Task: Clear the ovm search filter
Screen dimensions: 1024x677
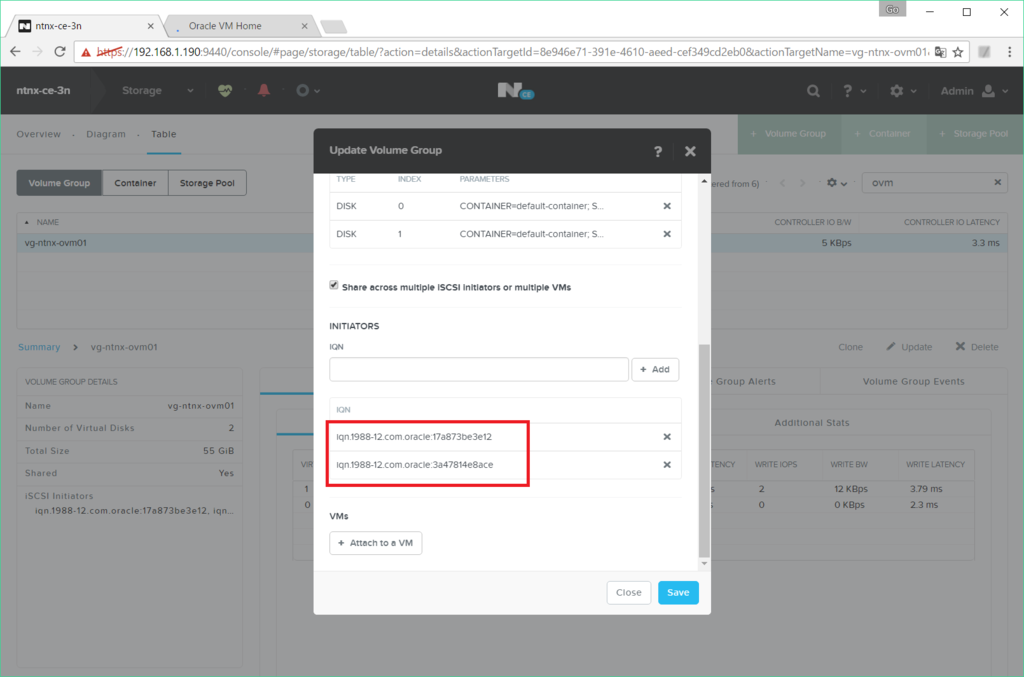Action: click(x=997, y=182)
